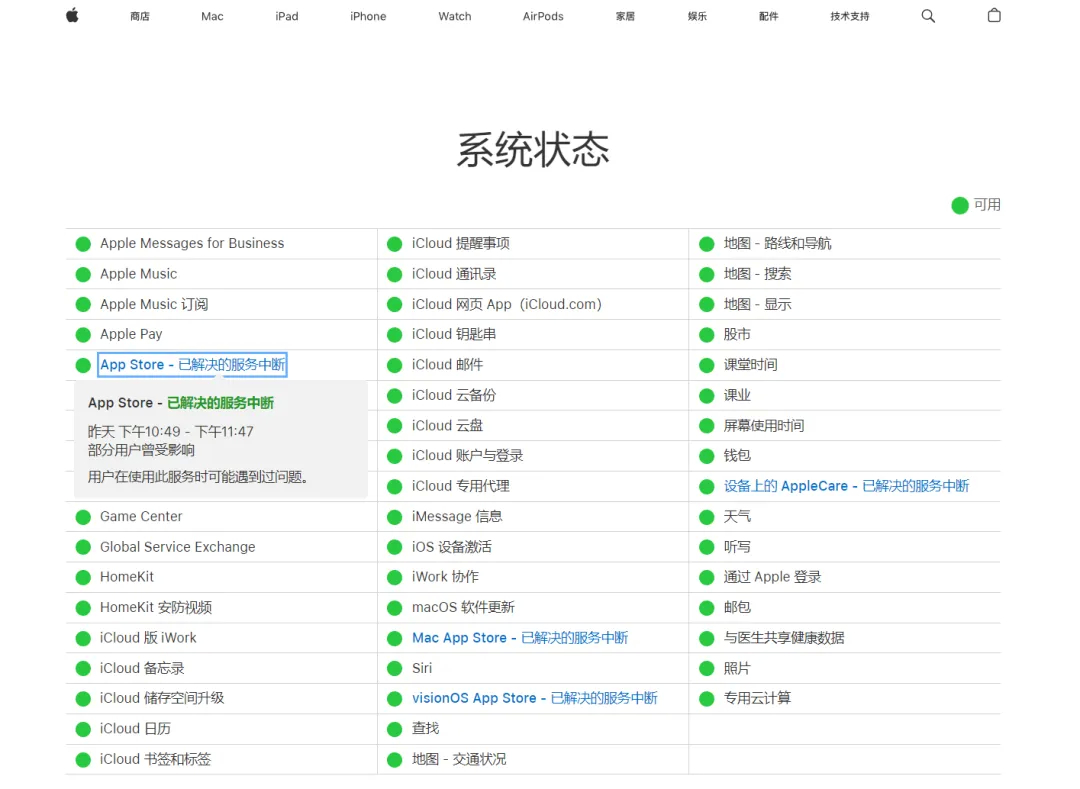Click the 可用 legend label
The image size is (1080, 789).
click(x=987, y=205)
